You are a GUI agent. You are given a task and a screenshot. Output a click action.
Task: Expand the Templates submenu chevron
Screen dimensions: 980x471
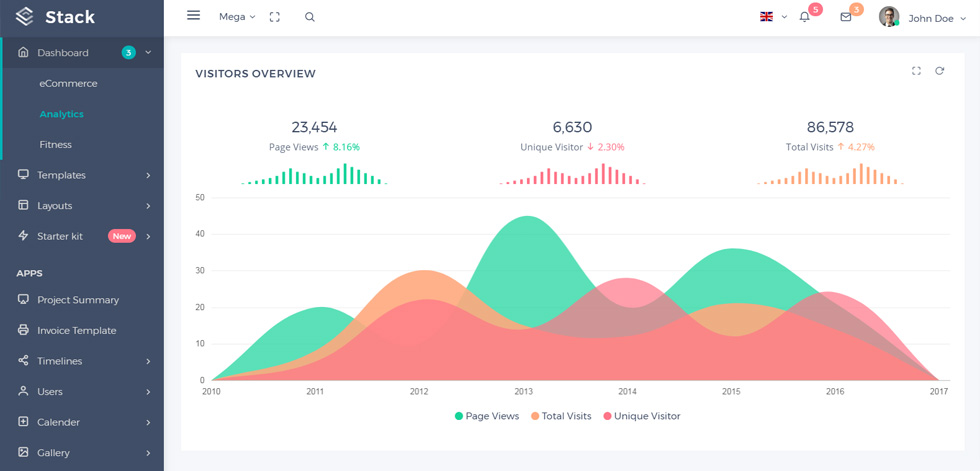point(148,176)
